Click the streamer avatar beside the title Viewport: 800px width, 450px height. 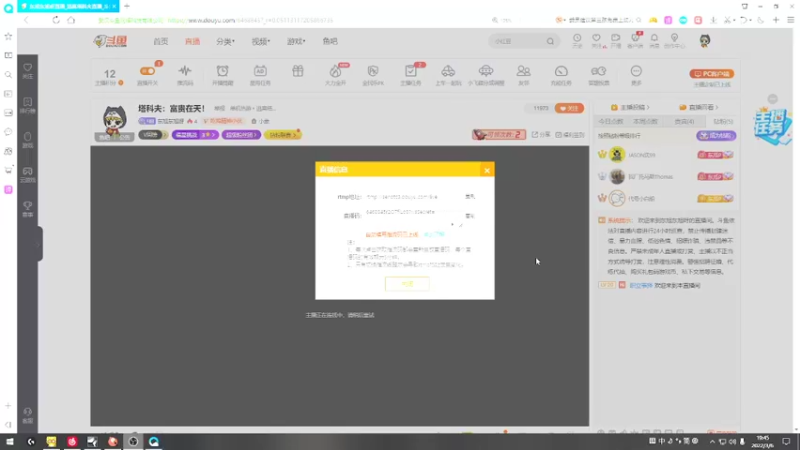coord(114,121)
